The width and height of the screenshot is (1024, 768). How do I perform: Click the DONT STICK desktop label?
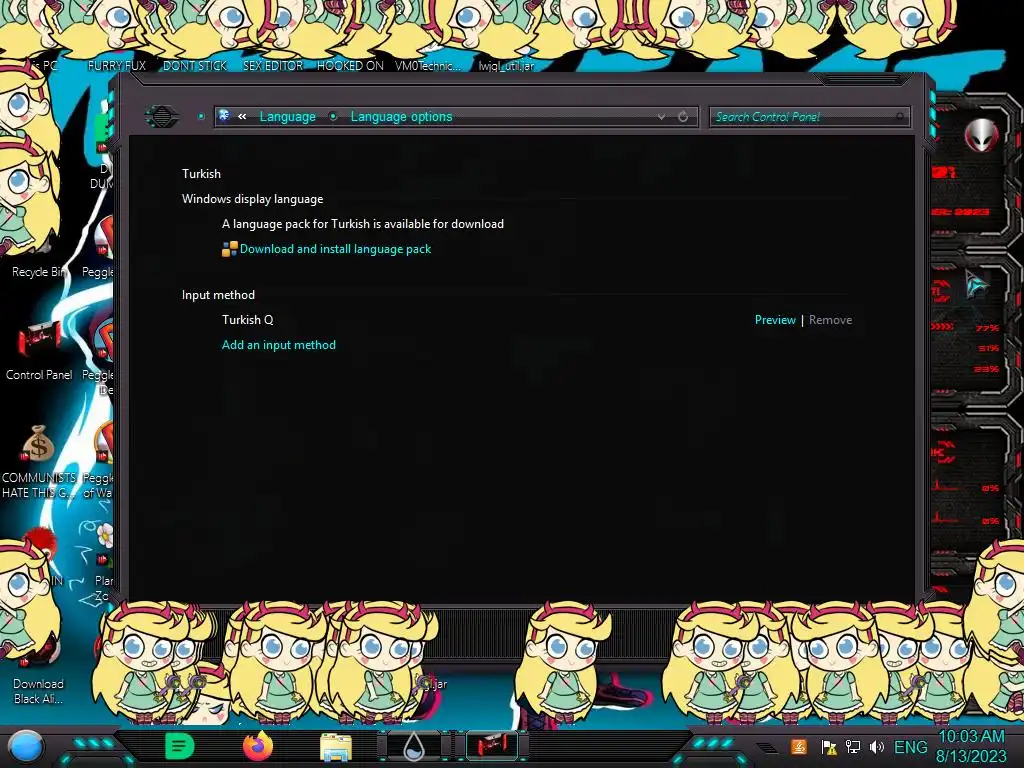click(x=195, y=66)
